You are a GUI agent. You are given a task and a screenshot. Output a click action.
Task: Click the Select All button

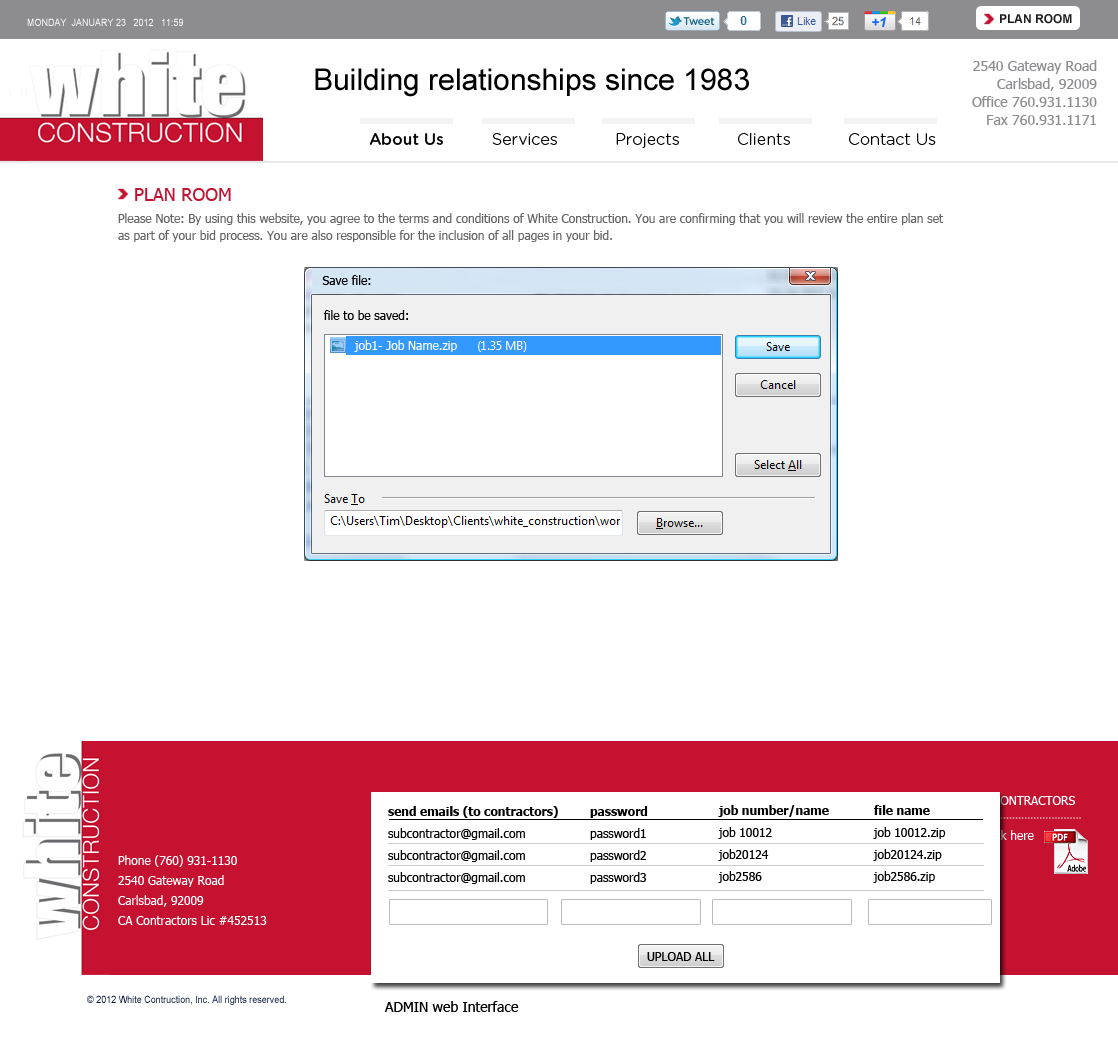tap(777, 465)
